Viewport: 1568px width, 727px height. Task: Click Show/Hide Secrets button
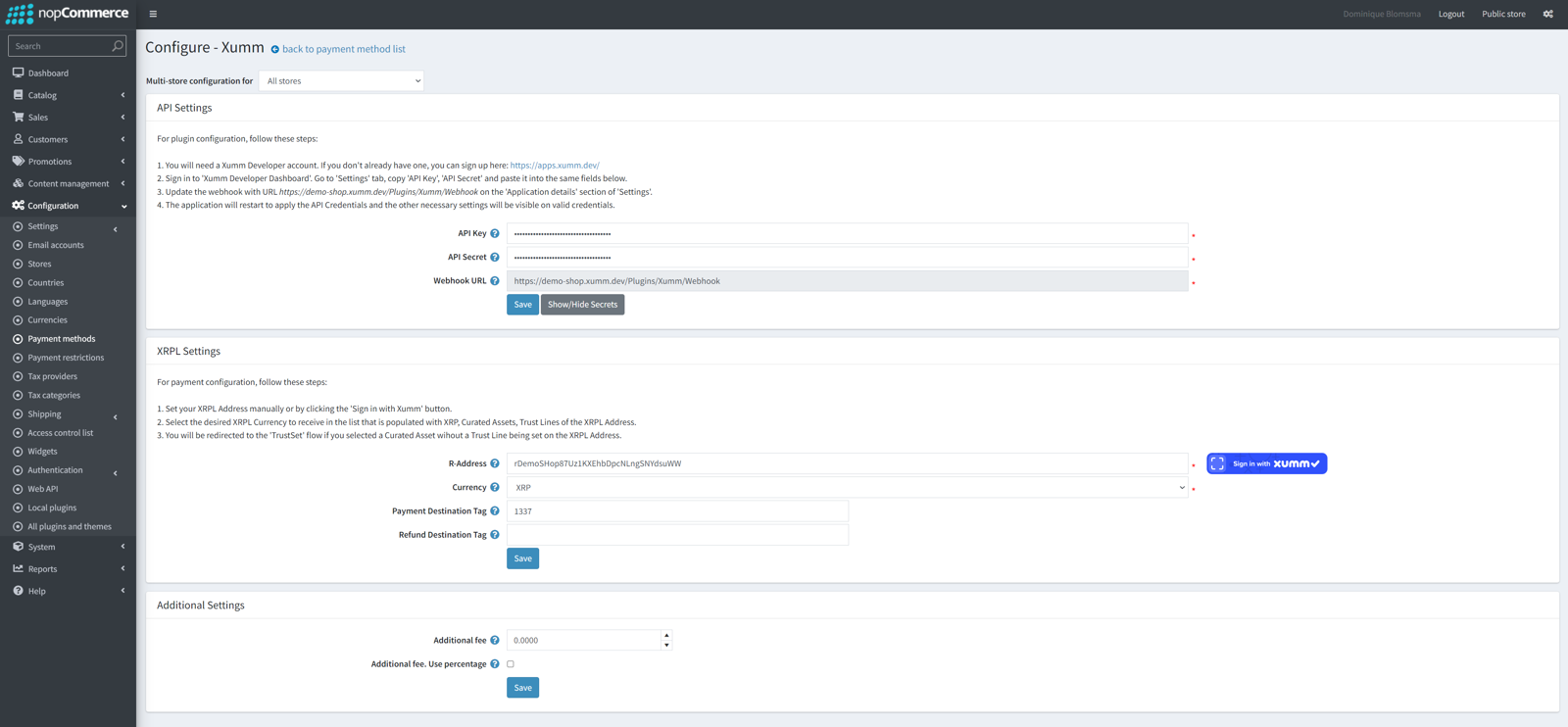582,305
